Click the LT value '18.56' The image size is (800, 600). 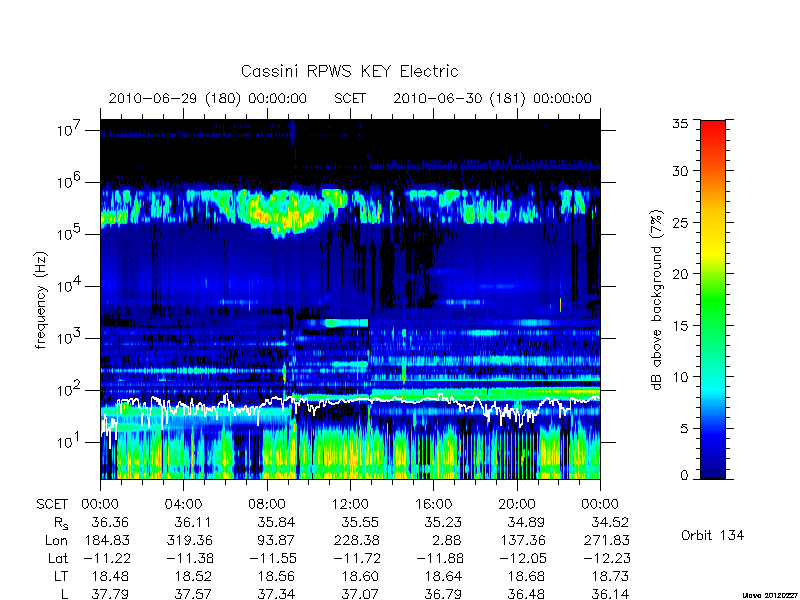point(276,576)
